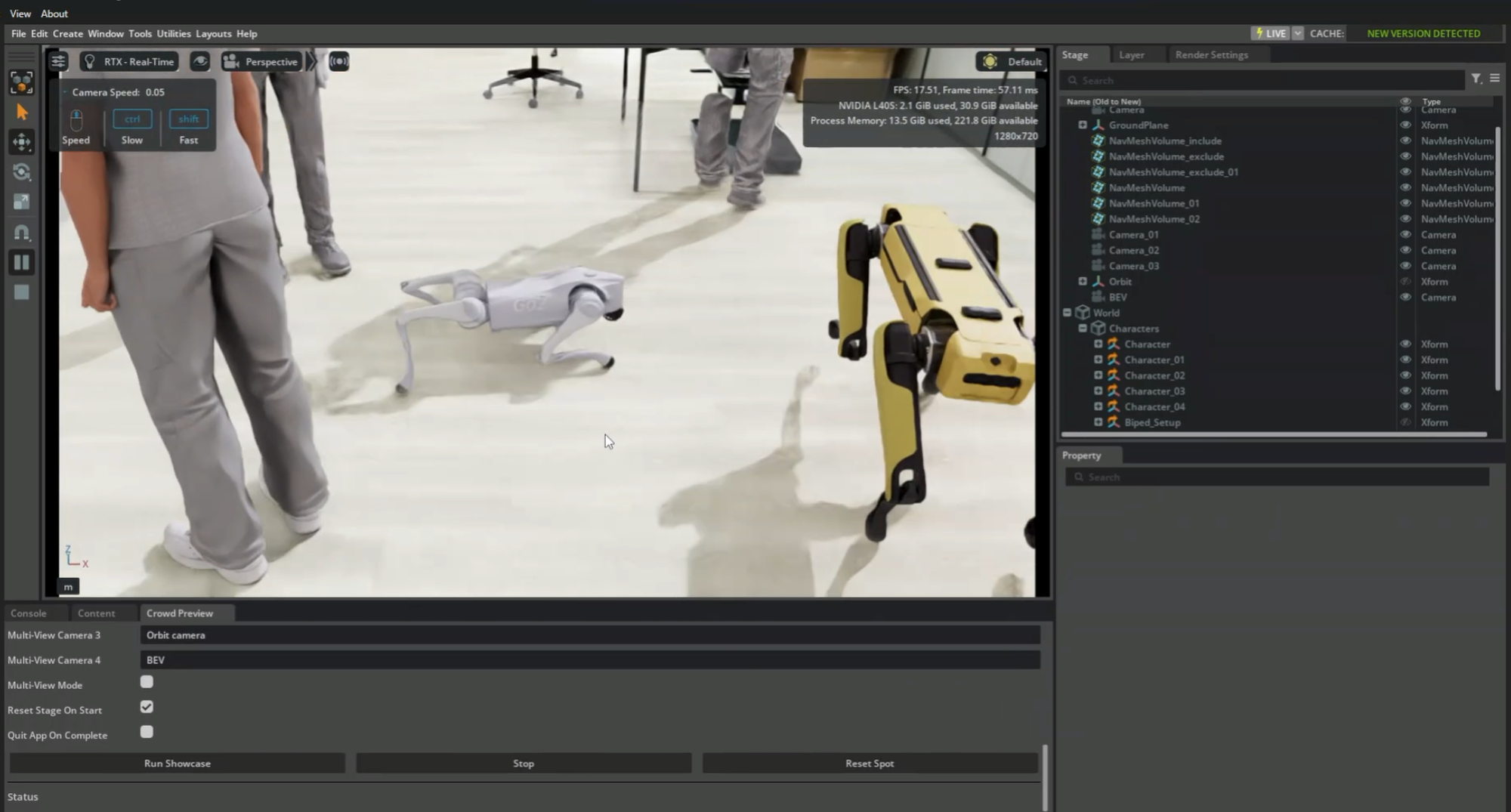The image size is (1511, 812).
Task: Expand the Orbit tree node
Action: tap(1083, 282)
